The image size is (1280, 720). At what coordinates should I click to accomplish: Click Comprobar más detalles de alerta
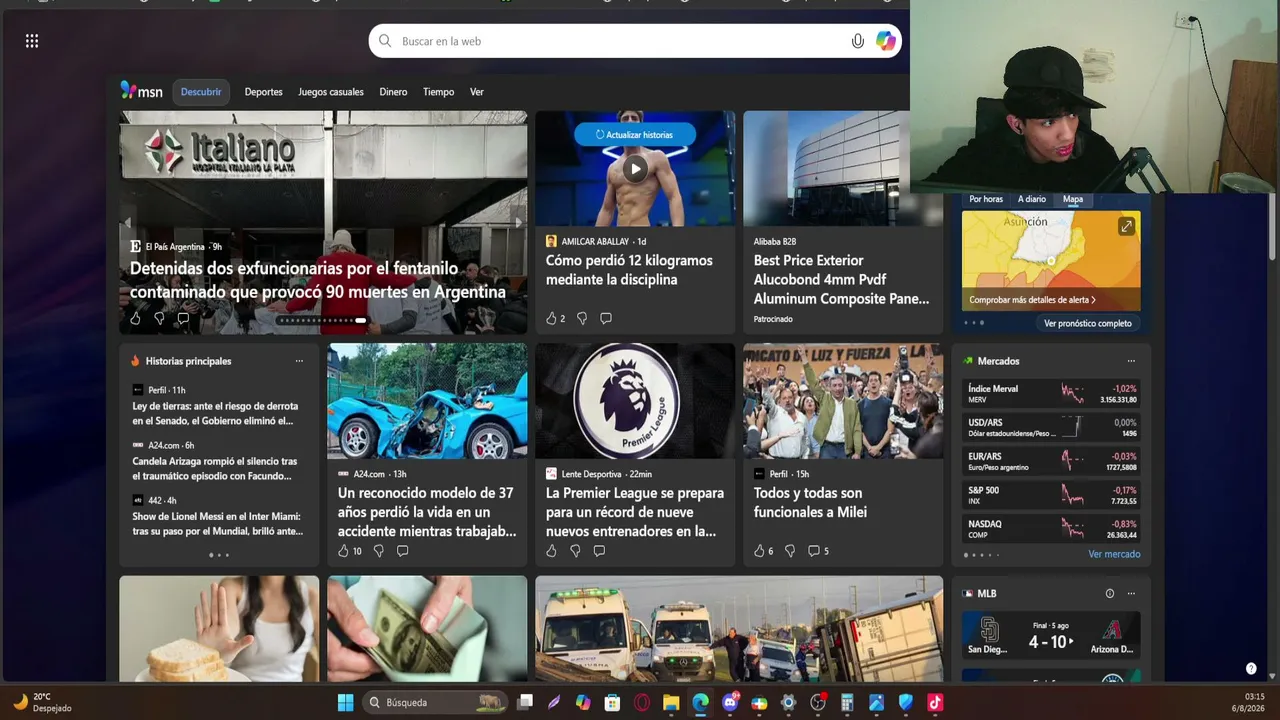point(1032,300)
